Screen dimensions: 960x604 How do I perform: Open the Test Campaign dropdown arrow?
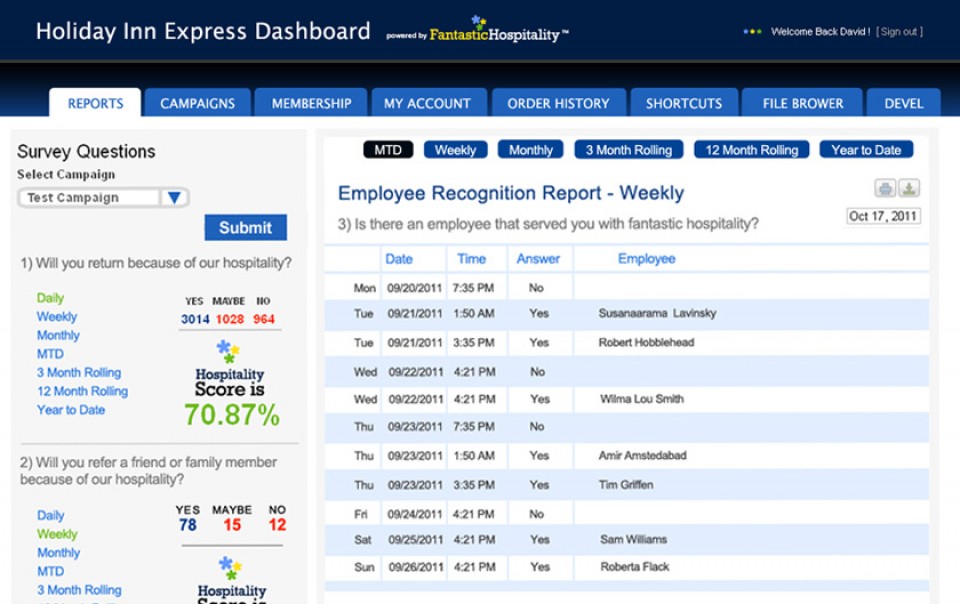coord(174,198)
